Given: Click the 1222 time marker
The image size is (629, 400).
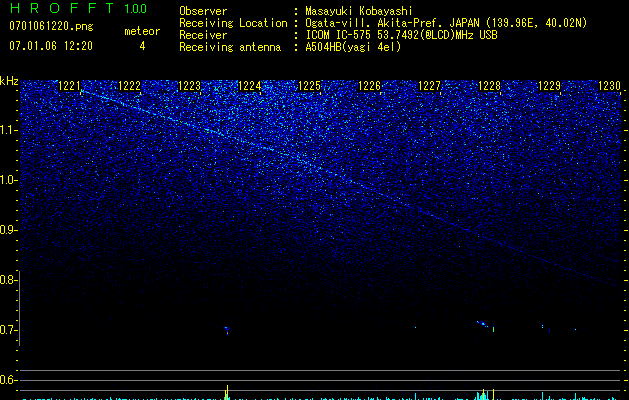Looking at the screenshot, I should point(130,86).
